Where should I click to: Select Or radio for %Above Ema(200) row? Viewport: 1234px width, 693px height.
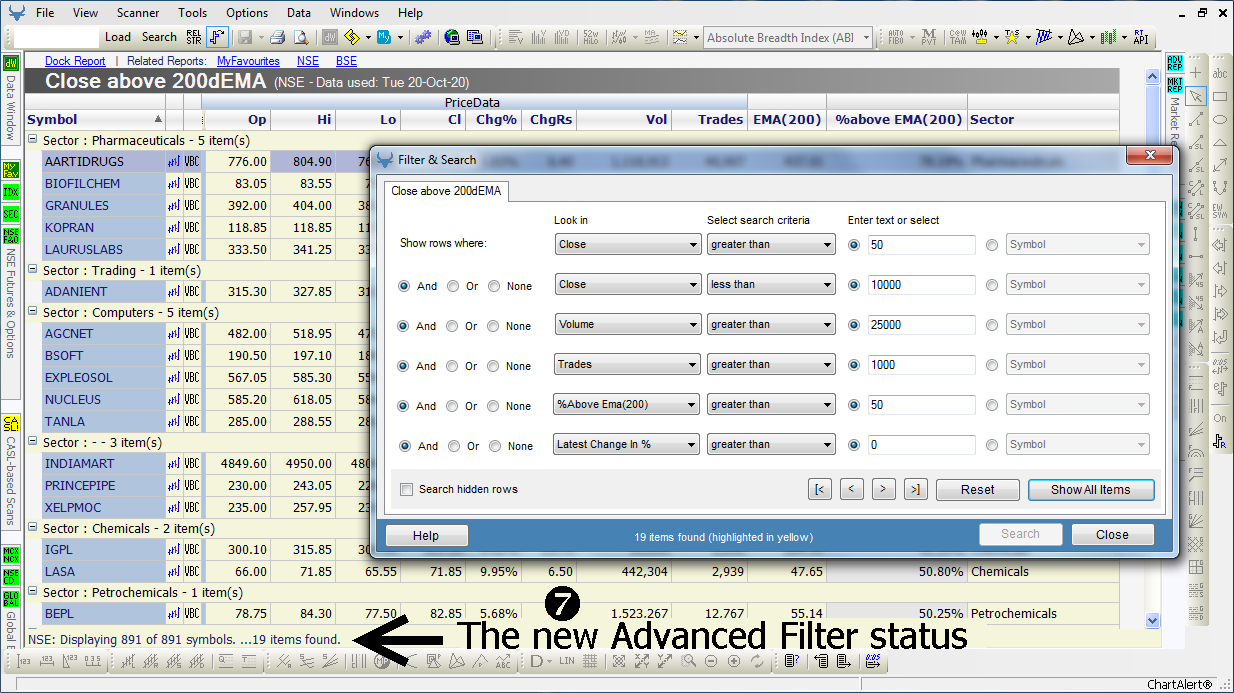pos(453,406)
